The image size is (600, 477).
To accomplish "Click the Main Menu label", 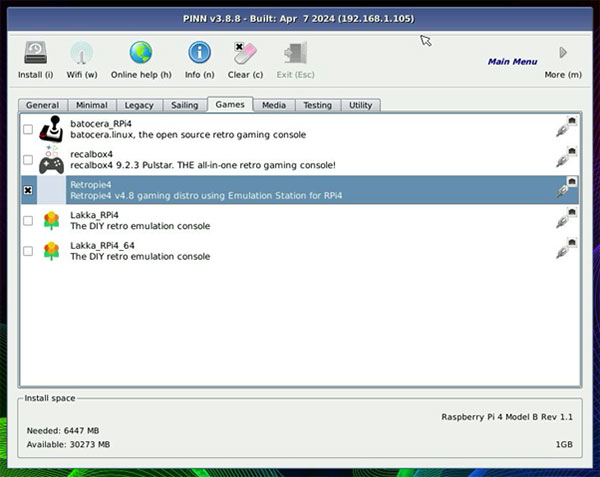I will coord(512,62).
